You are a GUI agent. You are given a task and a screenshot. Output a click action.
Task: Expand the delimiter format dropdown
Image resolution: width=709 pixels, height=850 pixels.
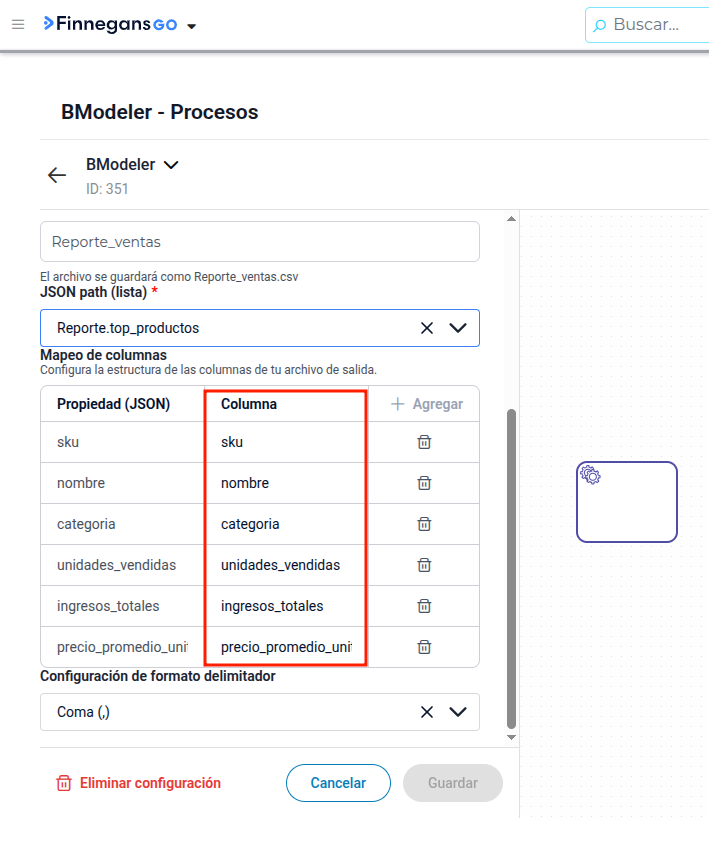pos(458,712)
